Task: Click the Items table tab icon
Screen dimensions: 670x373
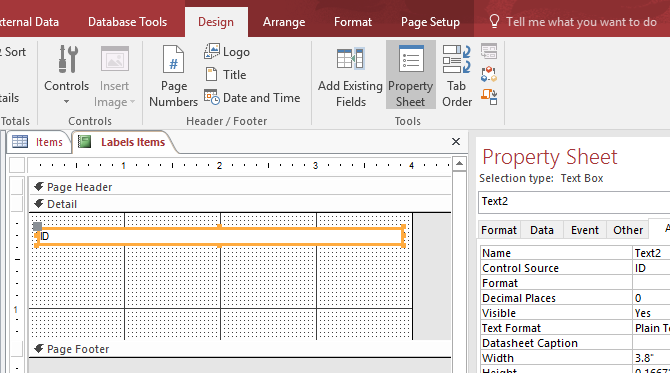Action: [x=20, y=141]
